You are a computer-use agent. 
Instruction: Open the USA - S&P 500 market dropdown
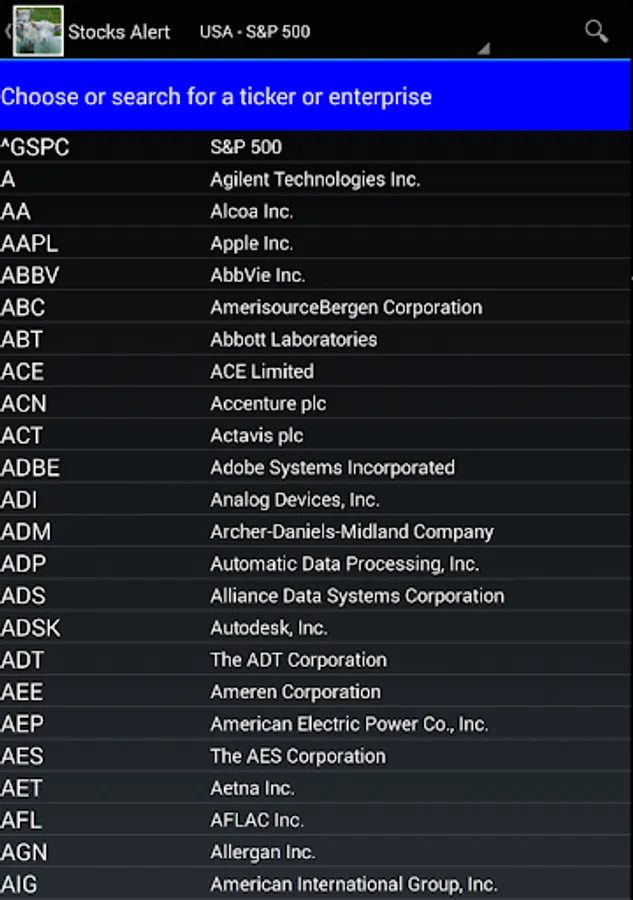point(344,32)
